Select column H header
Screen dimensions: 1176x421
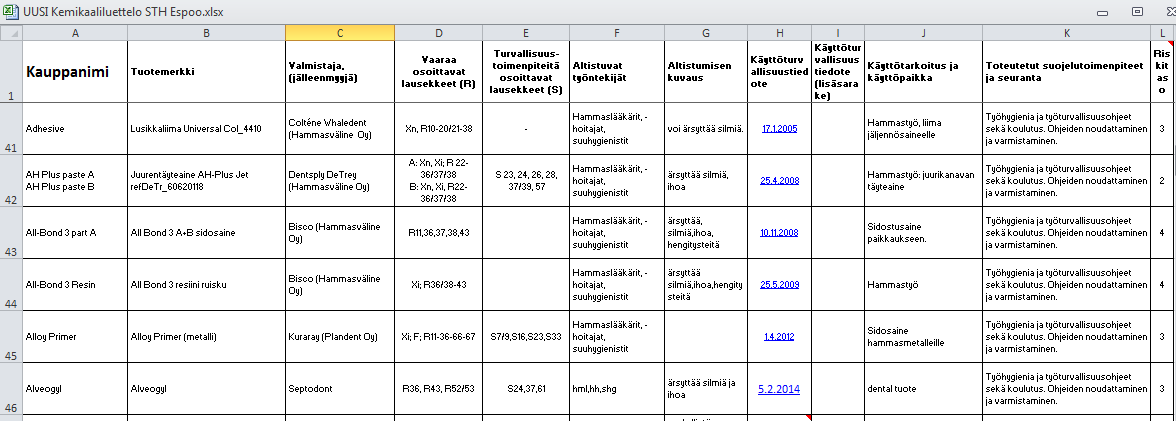point(779,32)
